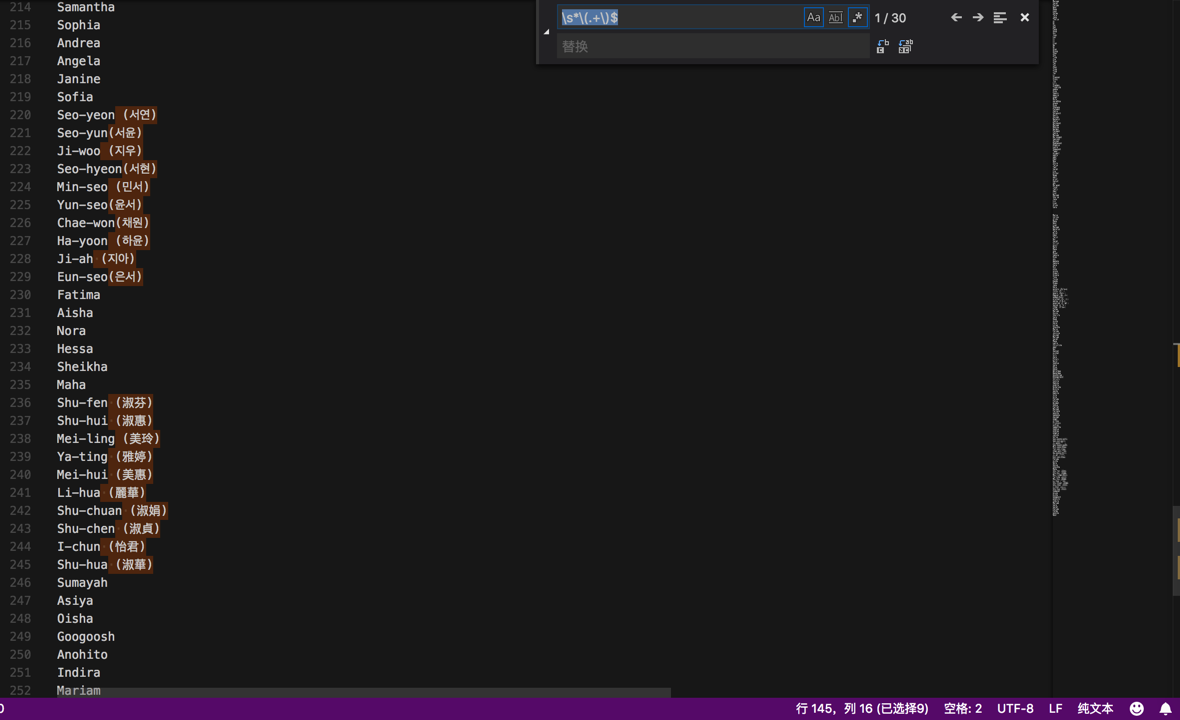Click Shu-chuan (淑娟) line
Screen dimensions: 1180x720
coord(112,511)
